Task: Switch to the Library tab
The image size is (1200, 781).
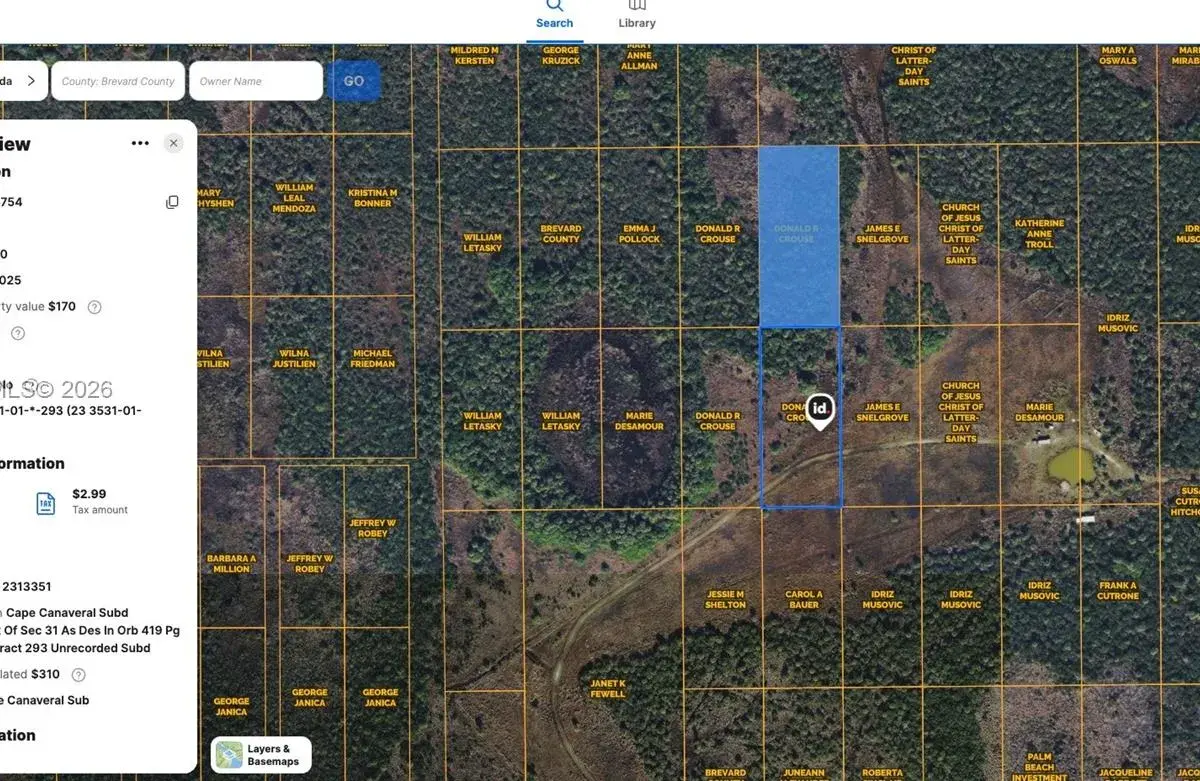Action: pyautogui.click(x=637, y=16)
